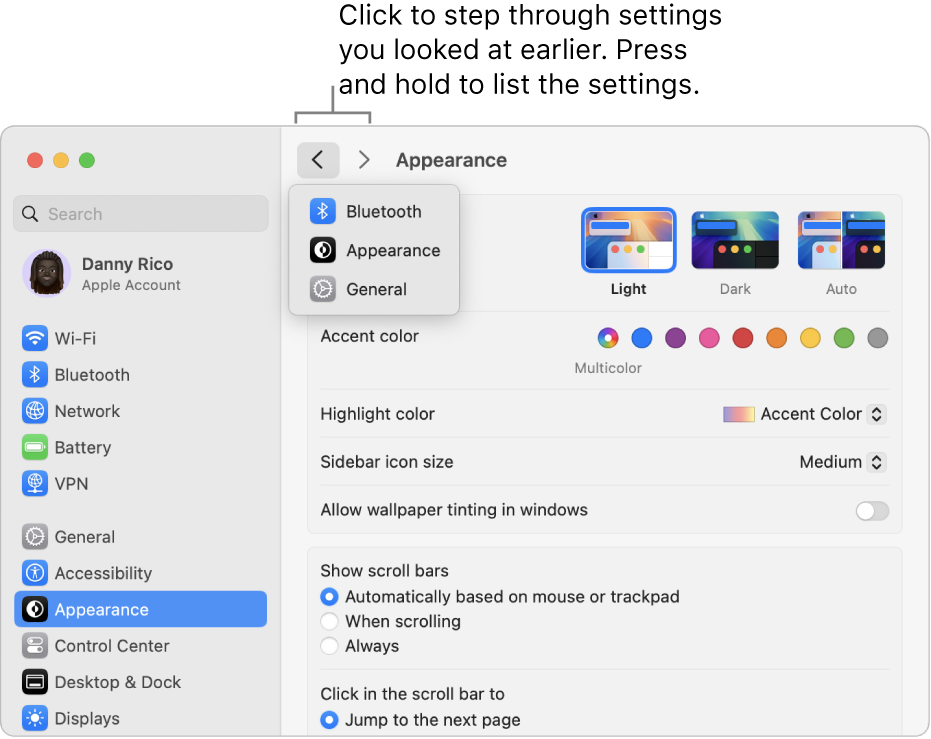Screen dimensions: 931x739
Task: Click the Control Center icon in the sidebar
Action: pyautogui.click(x=35, y=646)
